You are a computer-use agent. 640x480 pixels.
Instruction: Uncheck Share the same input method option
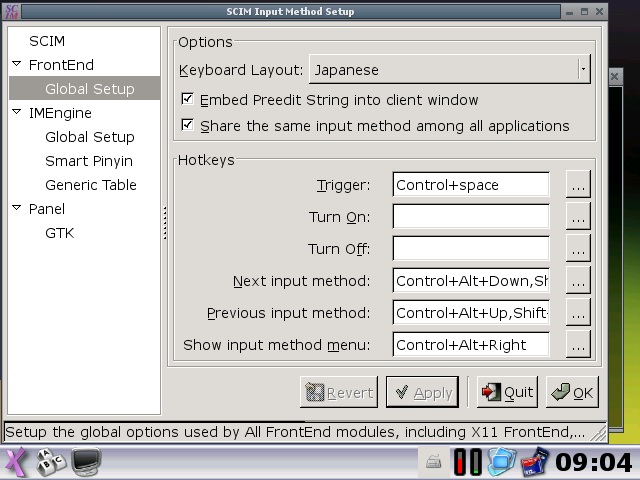click(x=188, y=126)
